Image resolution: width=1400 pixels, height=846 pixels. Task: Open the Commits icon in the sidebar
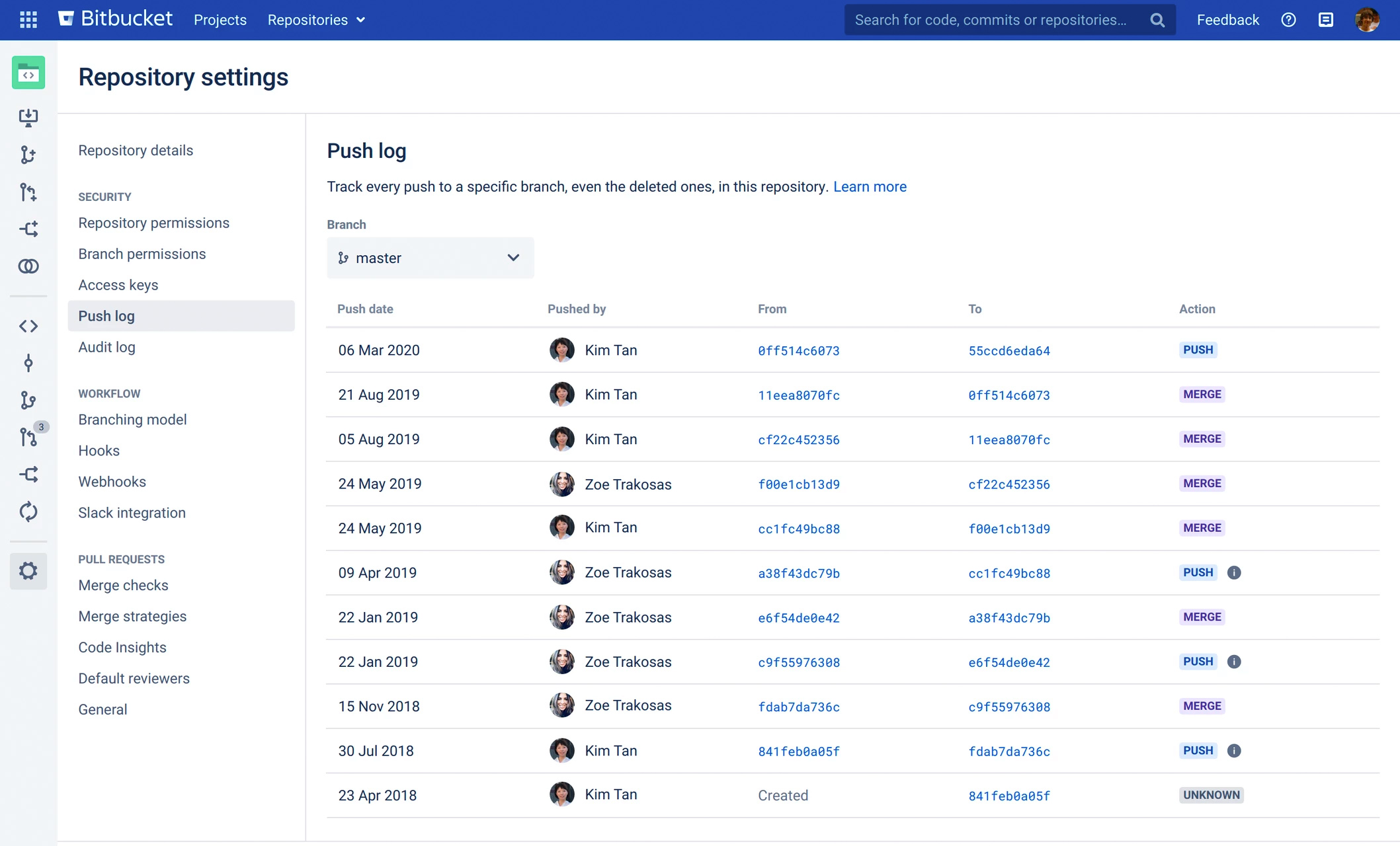coord(28,363)
